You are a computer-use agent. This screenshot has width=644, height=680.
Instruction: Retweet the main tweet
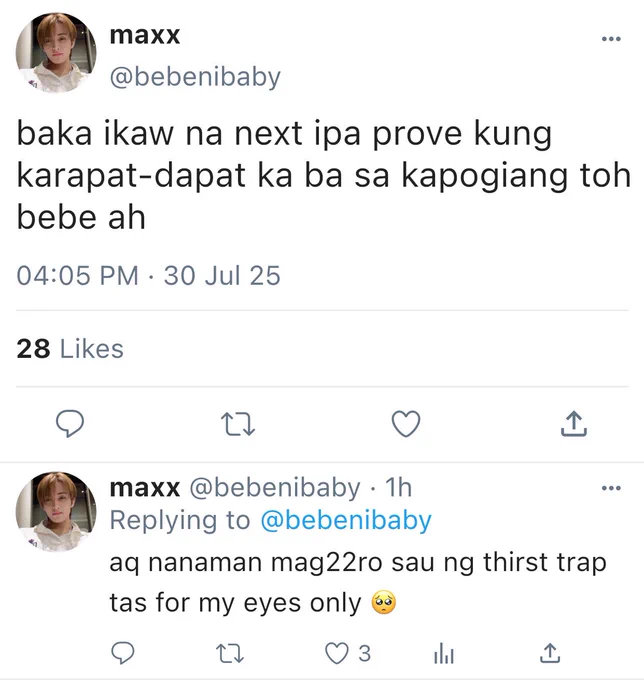[238, 424]
